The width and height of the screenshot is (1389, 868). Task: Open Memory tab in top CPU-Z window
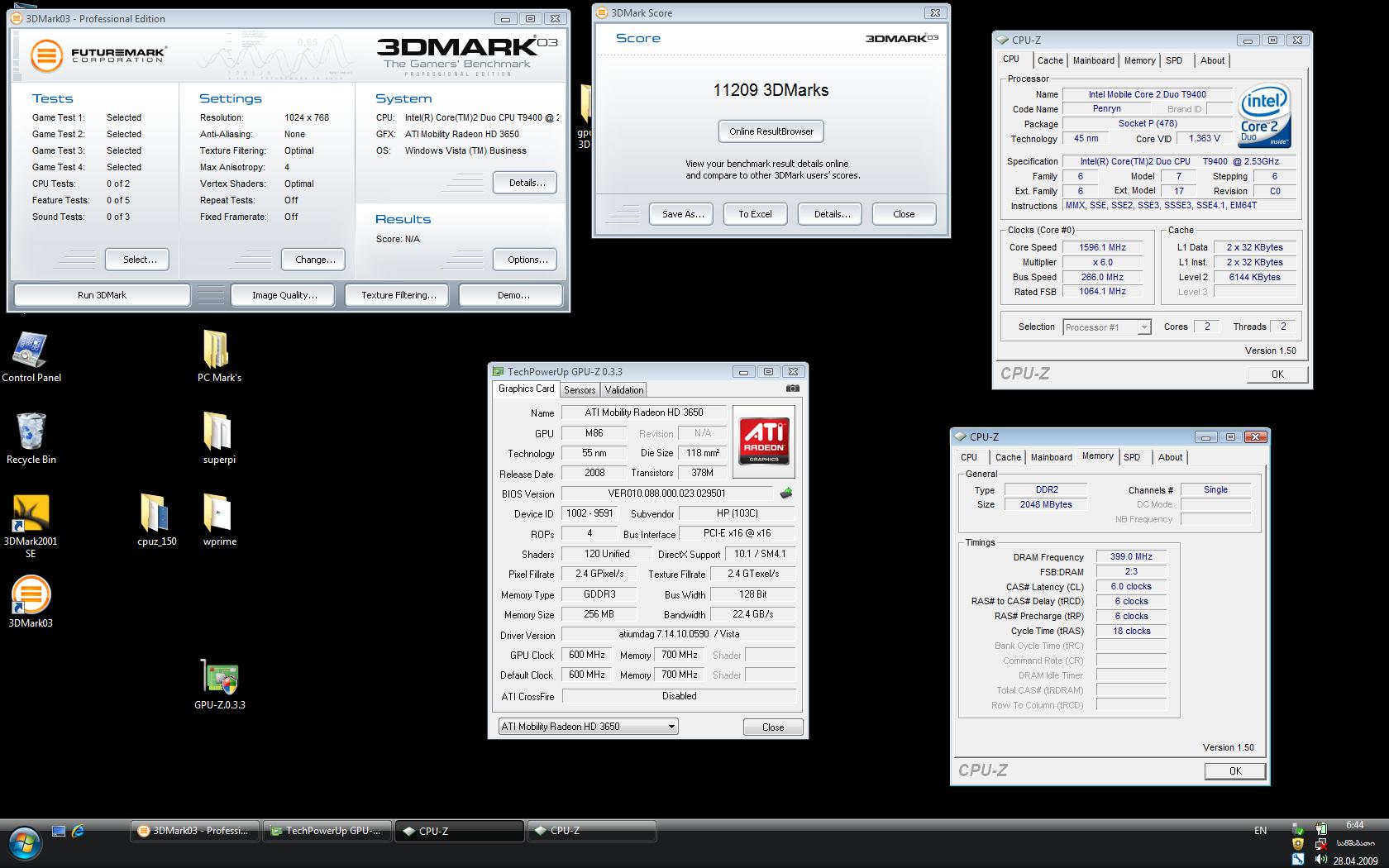point(1139,60)
